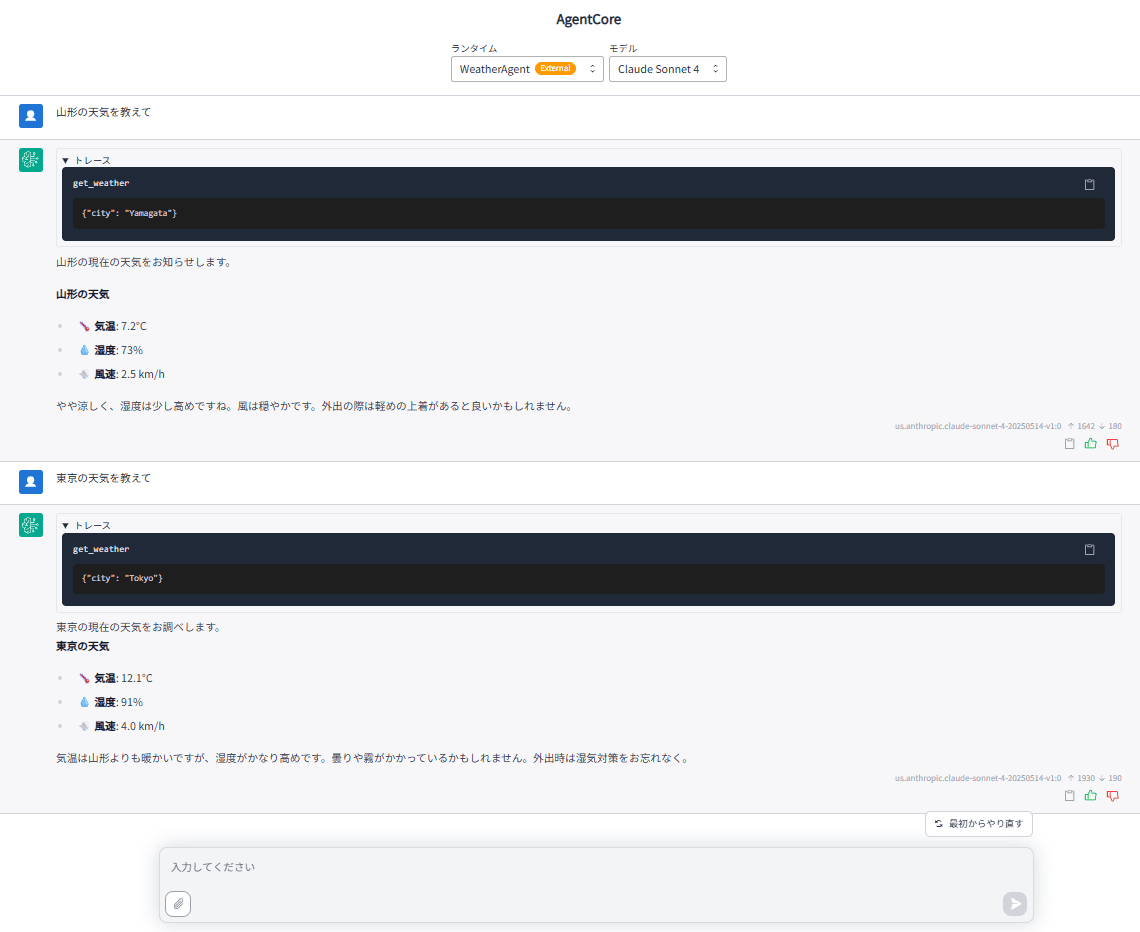Give thumbs down to Yamagata weather response

[x=1112, y=443]
